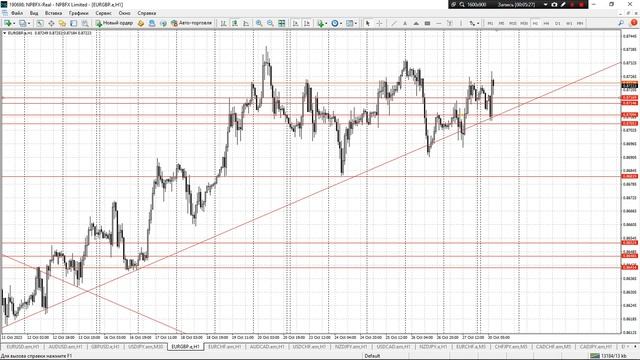
Task: Switch to AUDUSD.ecn,H1 chart tab
Action: [65, 347]
